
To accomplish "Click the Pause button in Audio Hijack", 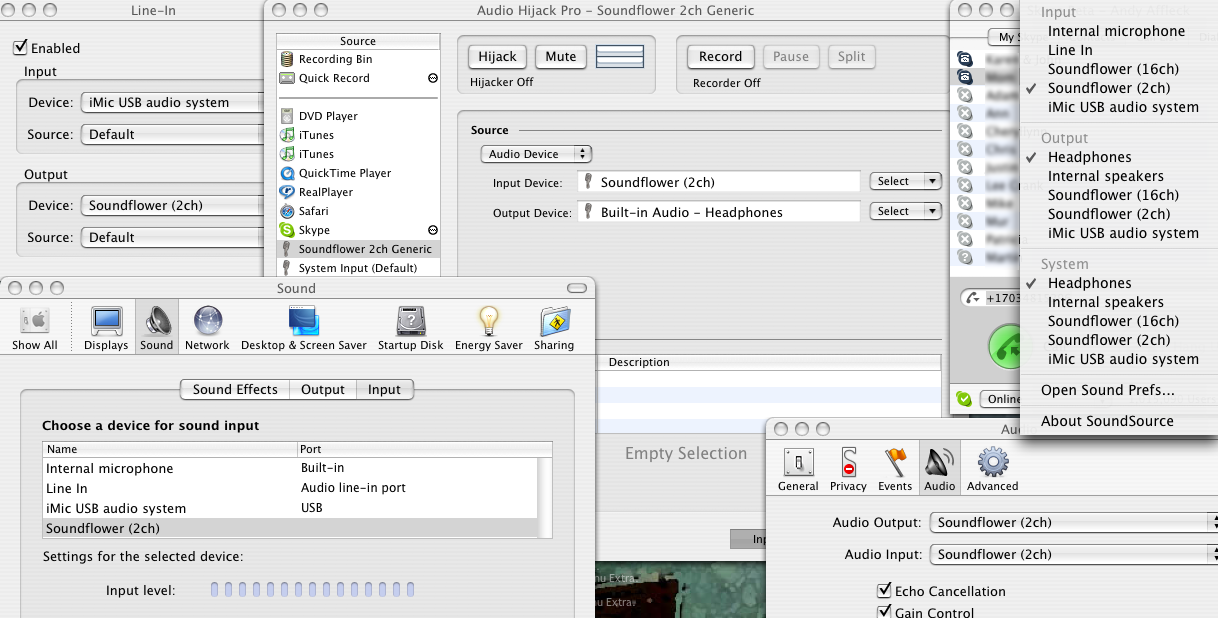I will click(x=791, y=57).
